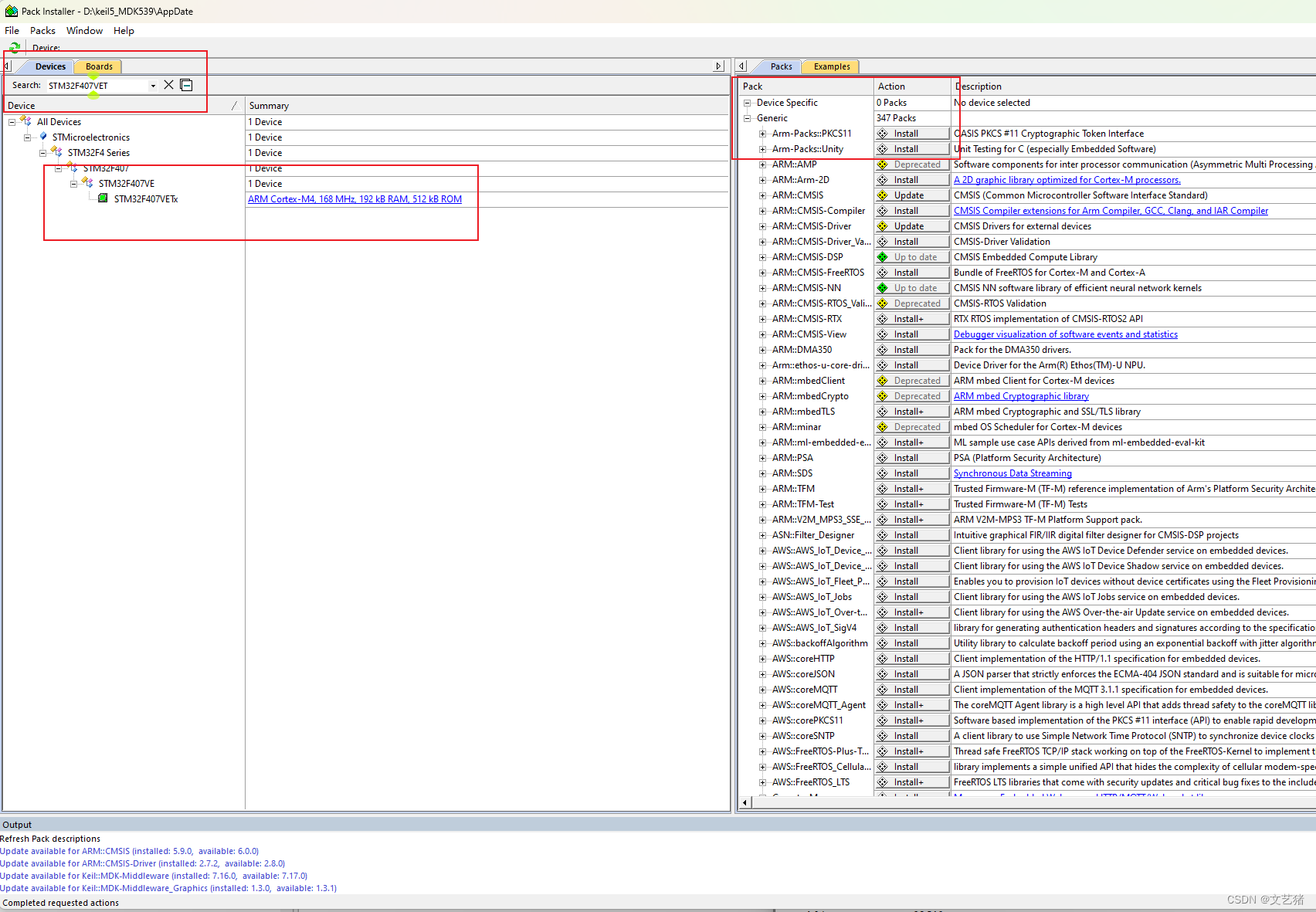Click green up-to-date icon for ARM::CMSIS-DSP

[x=883, y=257]
